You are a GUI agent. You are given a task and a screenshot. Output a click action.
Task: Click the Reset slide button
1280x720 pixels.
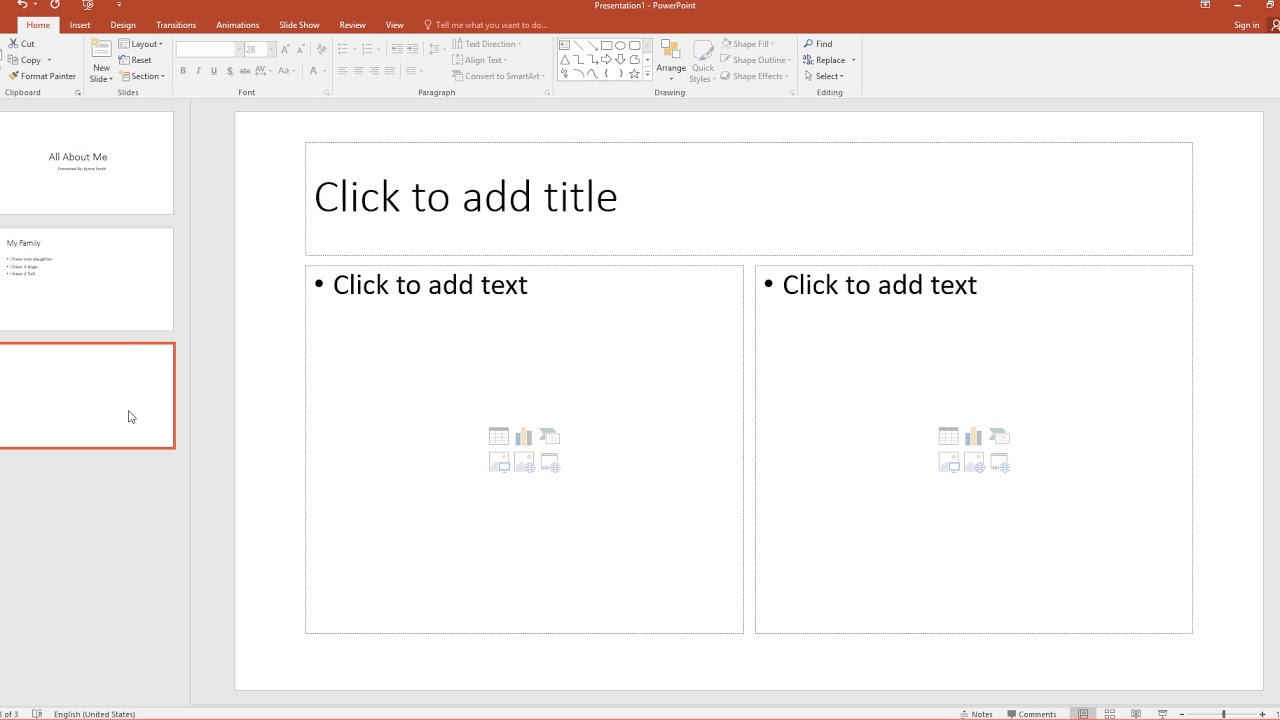pyautogui.click(x=135, y=60)
